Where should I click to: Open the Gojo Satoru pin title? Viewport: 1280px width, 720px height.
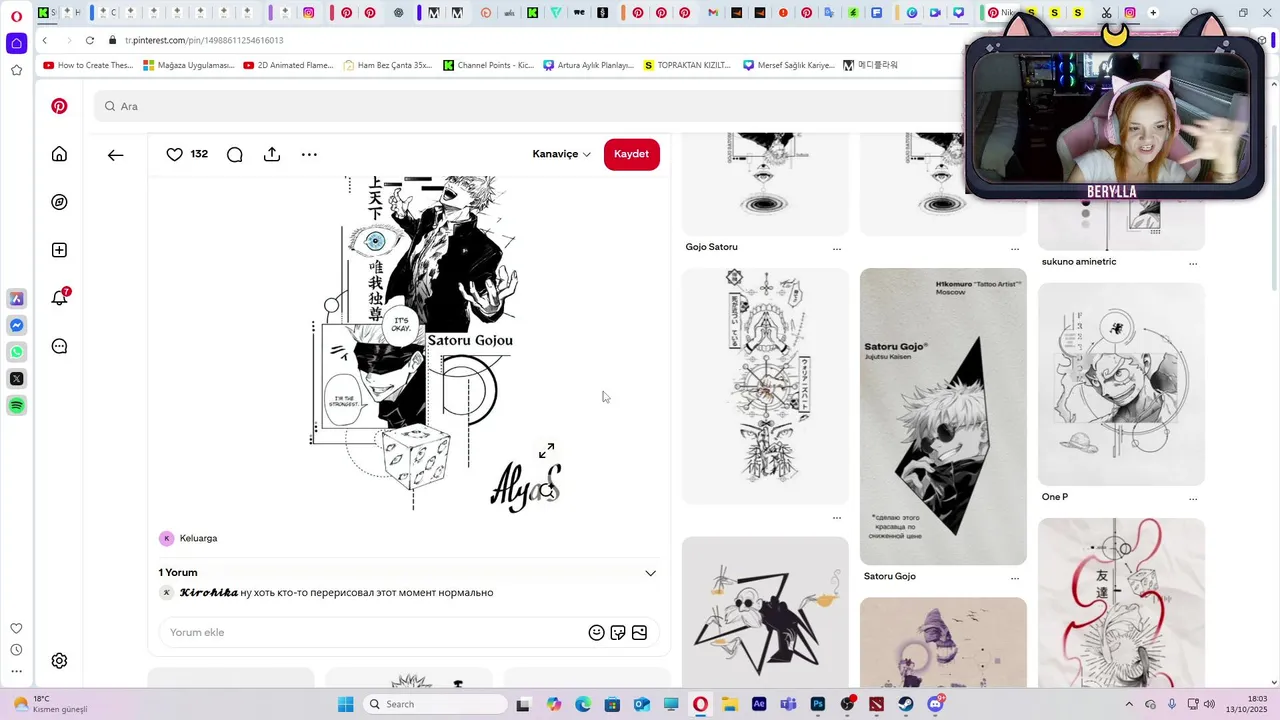pyautogui.click(x=711, y=247)
